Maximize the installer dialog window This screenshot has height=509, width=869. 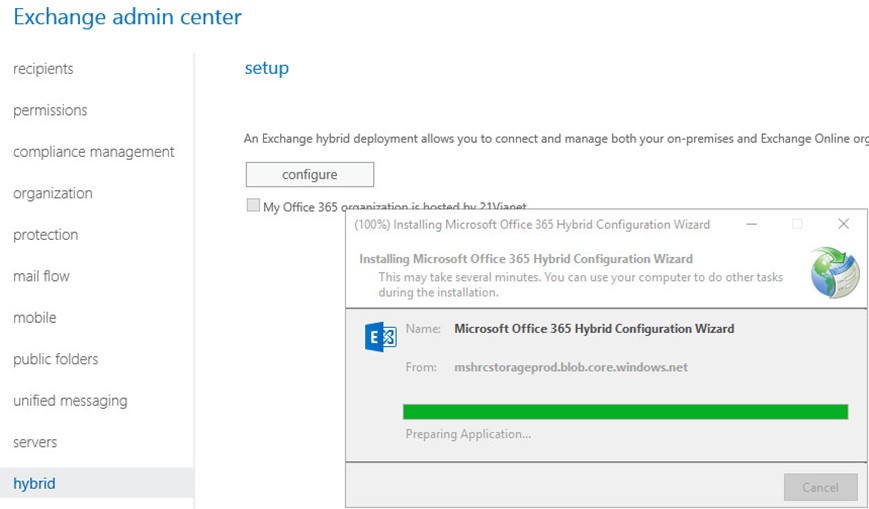[797, 224]
